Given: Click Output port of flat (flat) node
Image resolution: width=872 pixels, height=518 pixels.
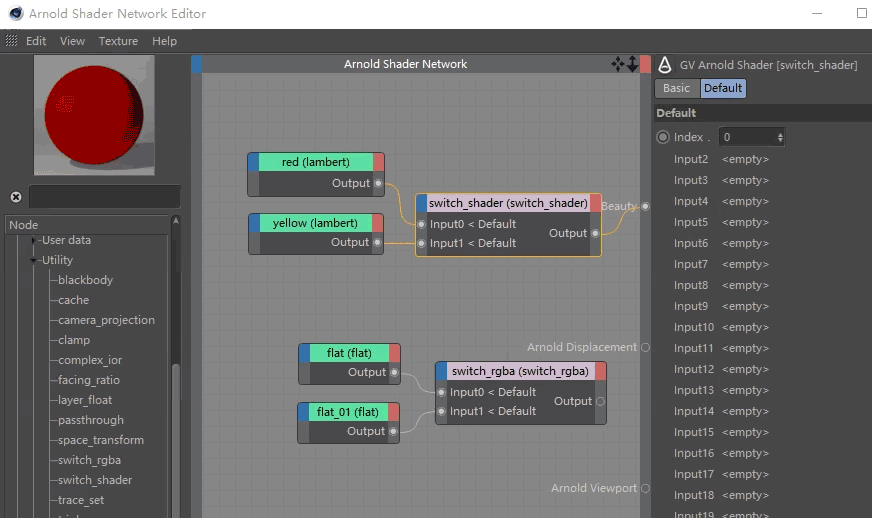Looking at the screenshot, I should click(394, 372).
